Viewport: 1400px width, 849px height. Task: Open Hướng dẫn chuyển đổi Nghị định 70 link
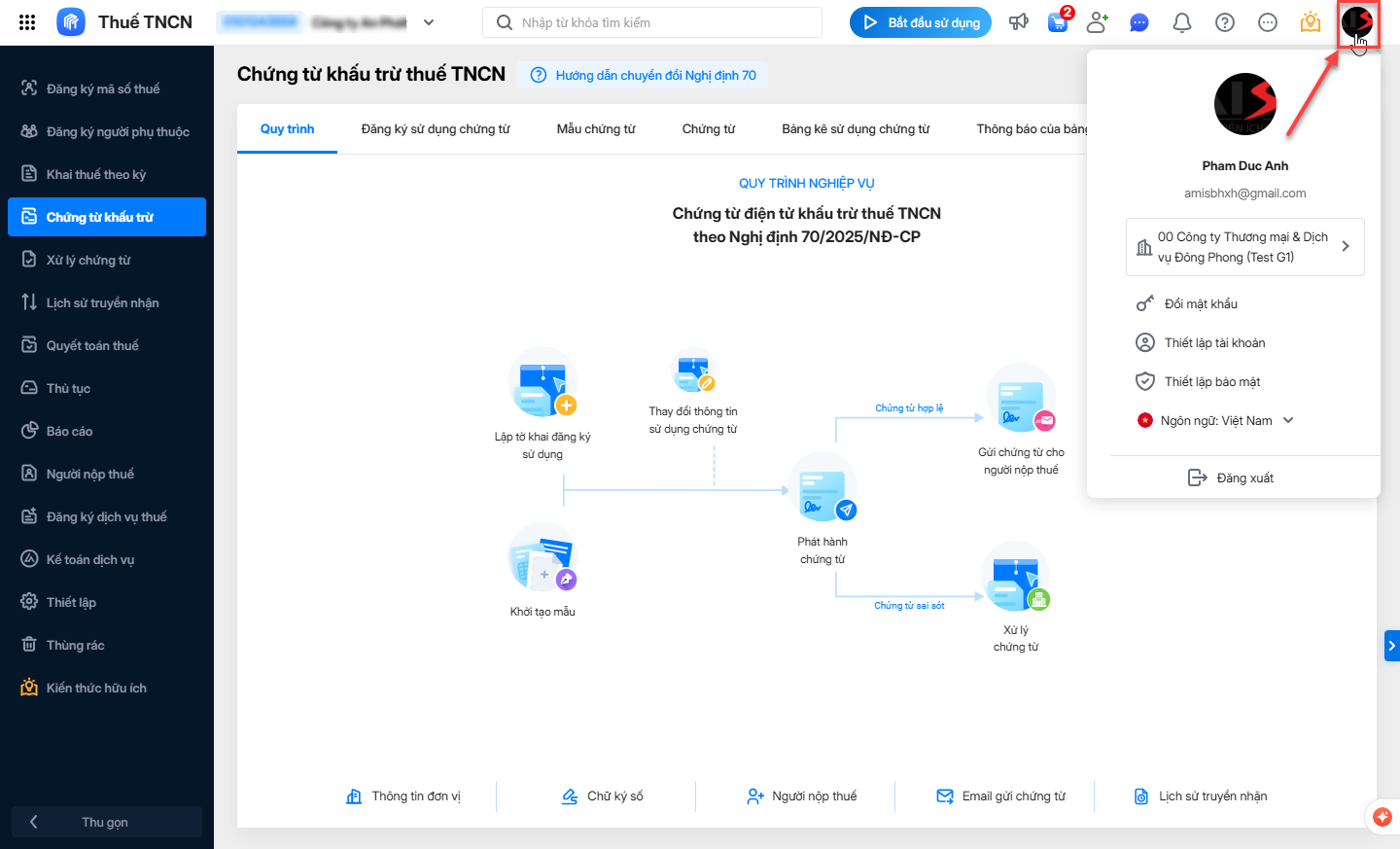coord(644,75)
